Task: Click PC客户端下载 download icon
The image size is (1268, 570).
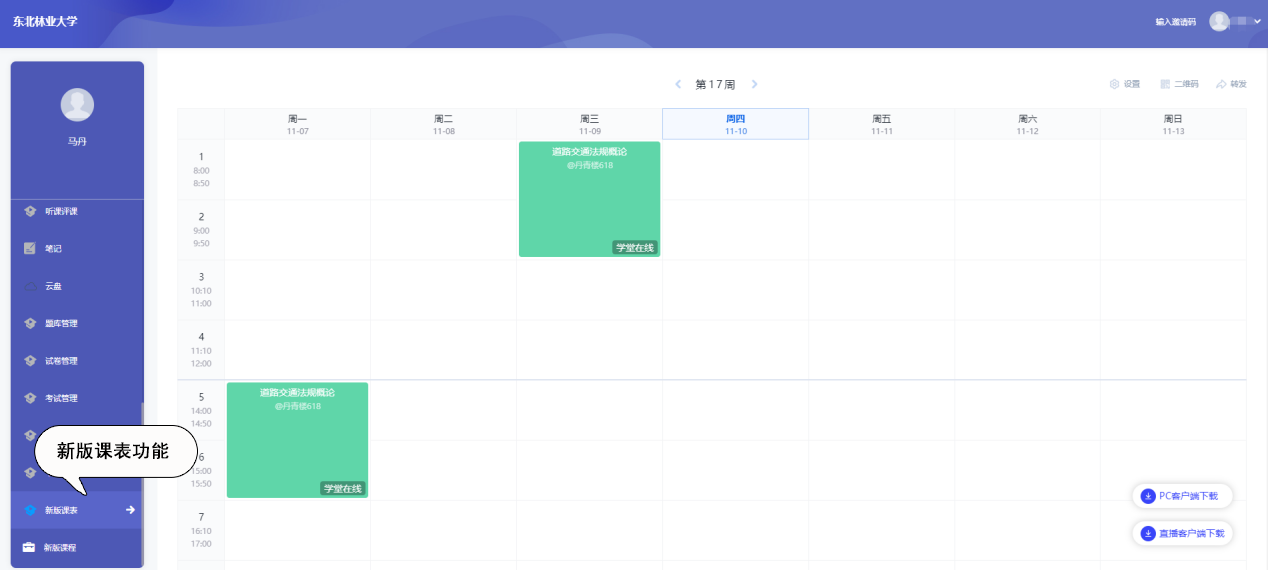Action: coord(1148,496)
